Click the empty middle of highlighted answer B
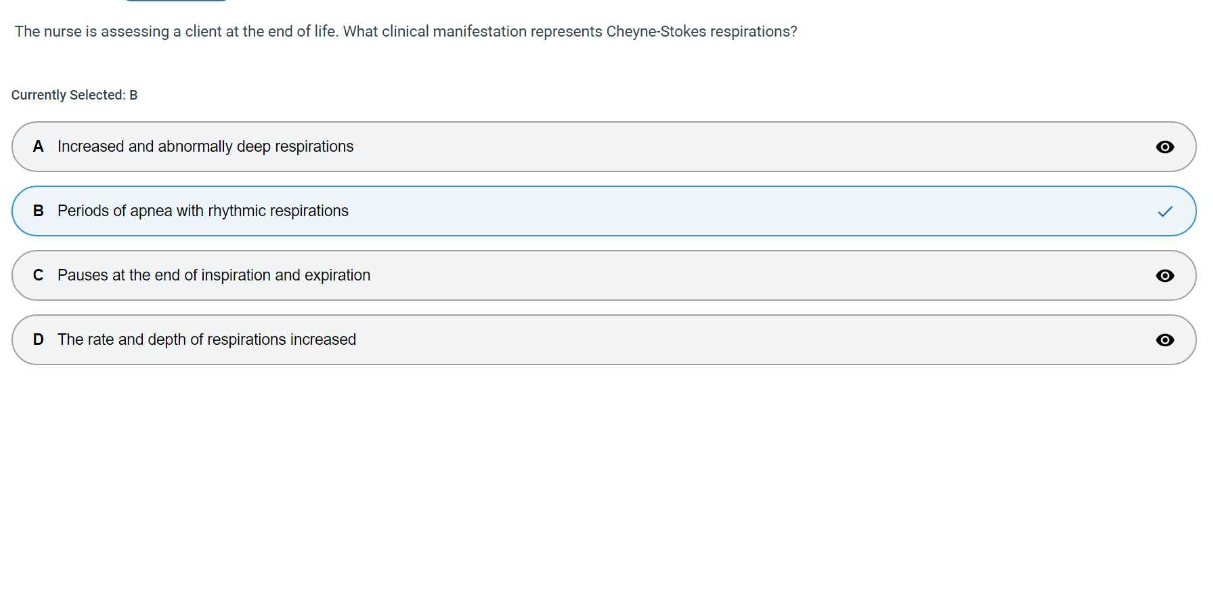The height and width of the screenshot is (605, 1213). tap(750, 211)
